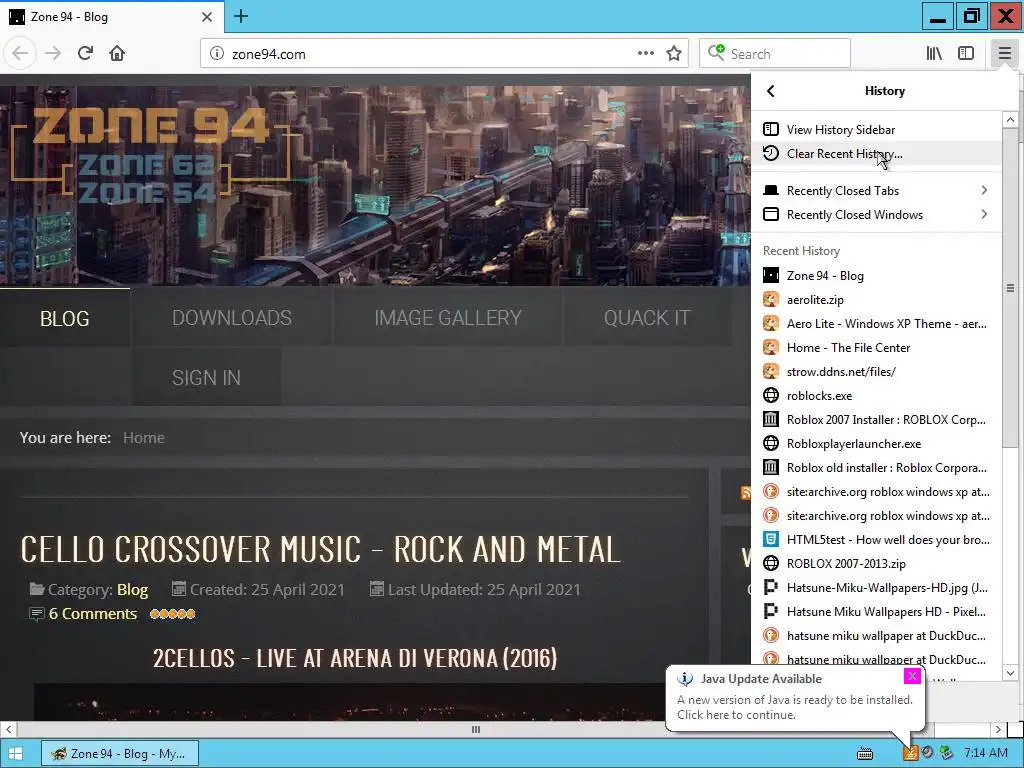Open the on-screen keyboard tray icon
Viewport: 1024px width, 768px height.
pyautogui.click(x=865, y=754)
